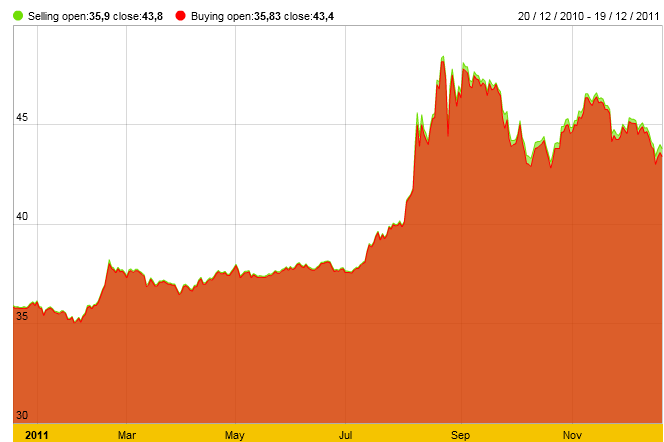Click the yellow timeline bar between May and Jul
Image resolution: width=664 pixels, height=442 pixels.
290,435
